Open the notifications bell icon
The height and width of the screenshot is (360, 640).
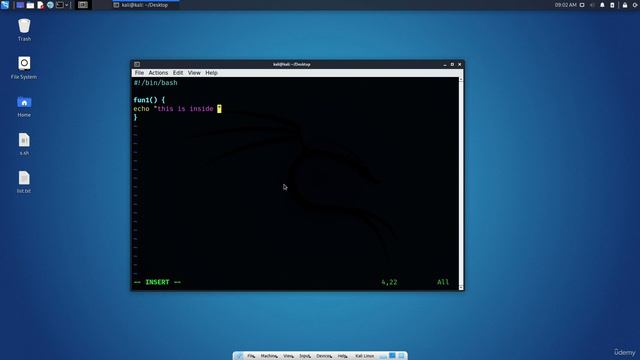pyautogui.click(x=602, y=5)
